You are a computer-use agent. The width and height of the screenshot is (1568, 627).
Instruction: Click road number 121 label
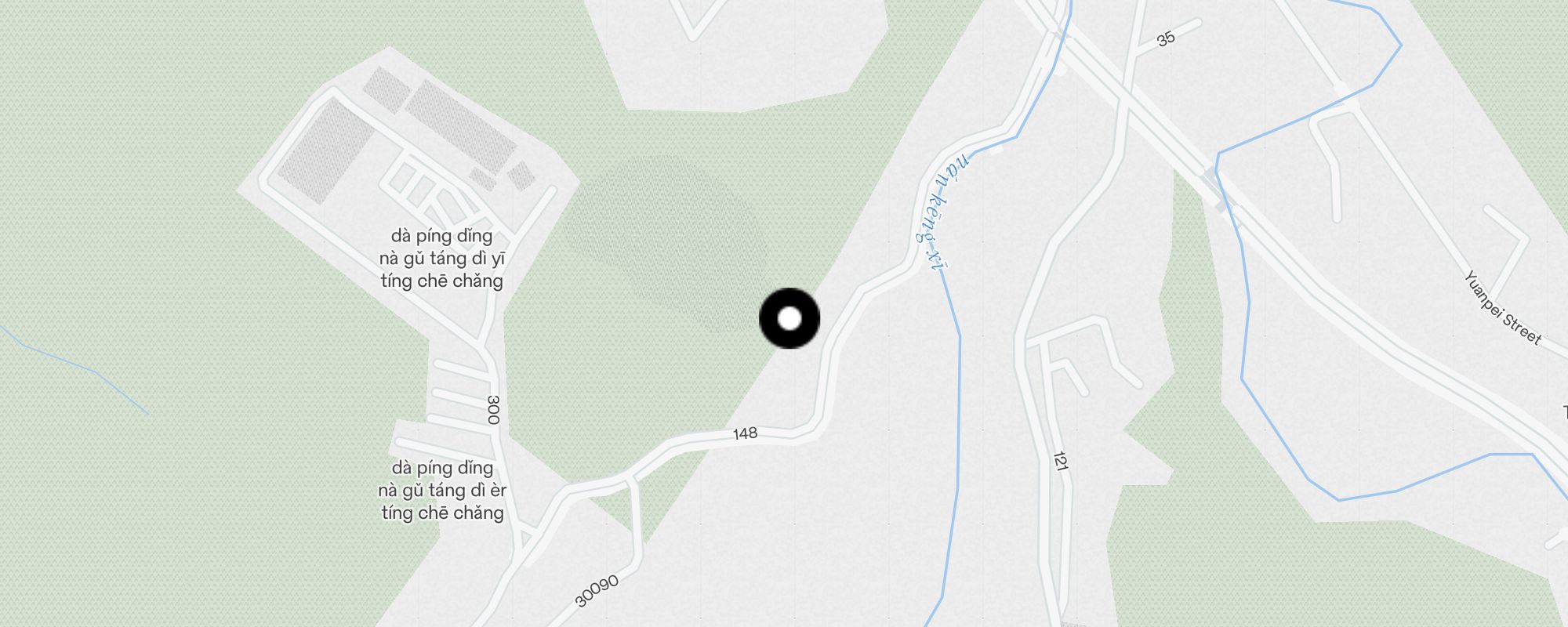pos(1060,461)
